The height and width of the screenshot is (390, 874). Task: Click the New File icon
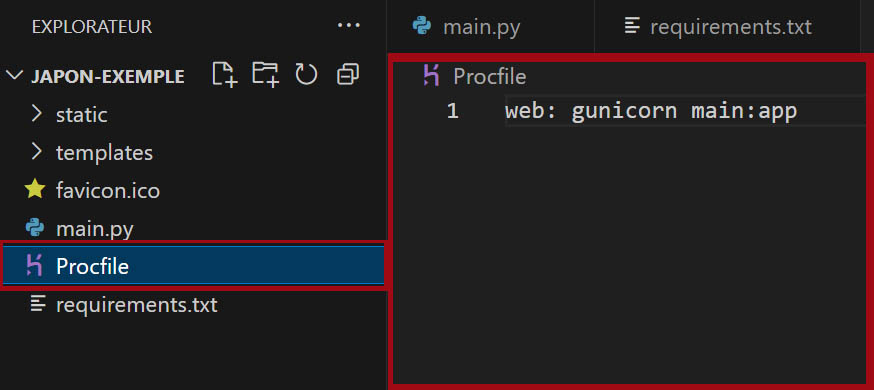(225, 74)
